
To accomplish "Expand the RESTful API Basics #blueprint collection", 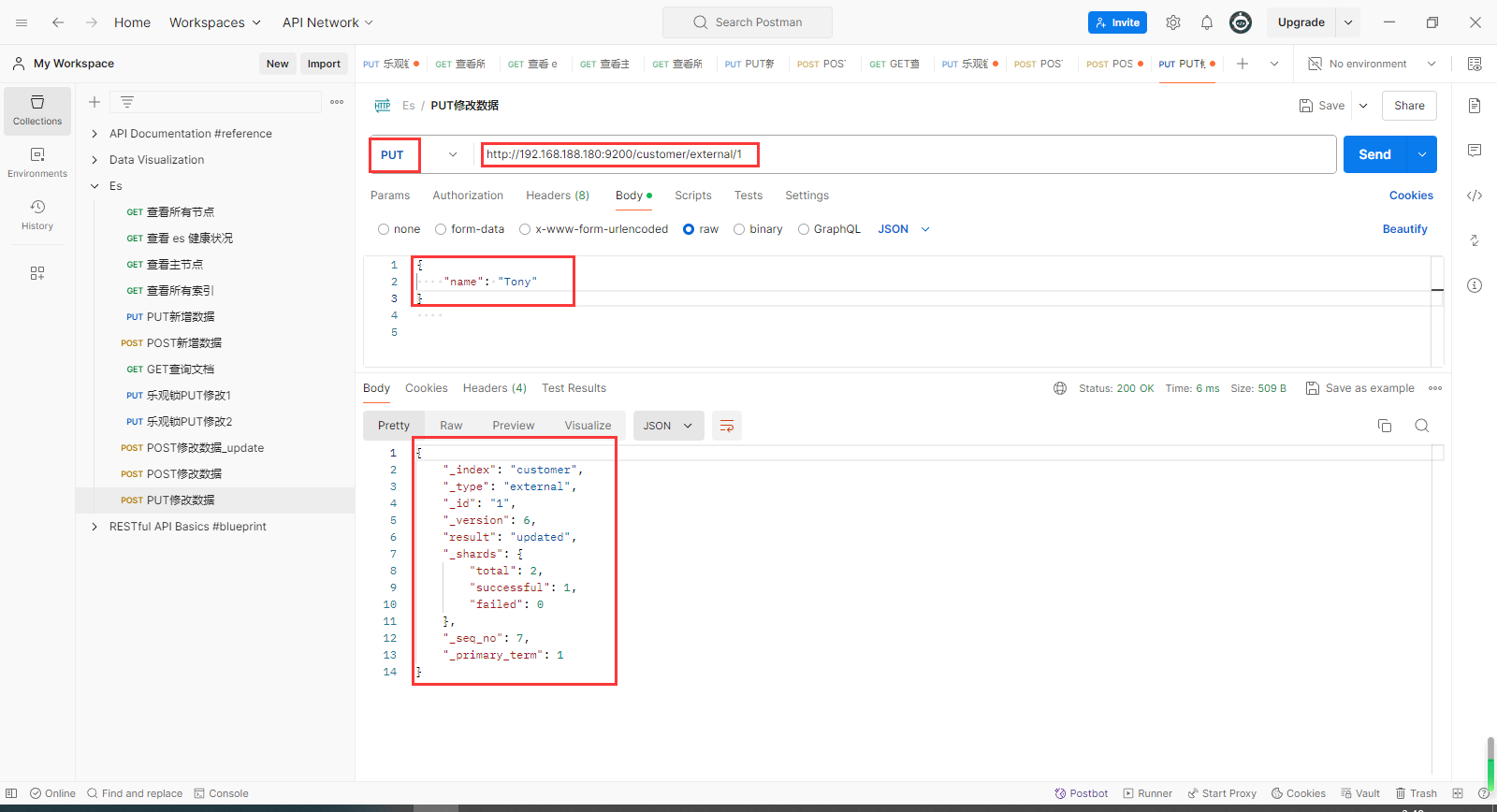I will coord(94,527).
